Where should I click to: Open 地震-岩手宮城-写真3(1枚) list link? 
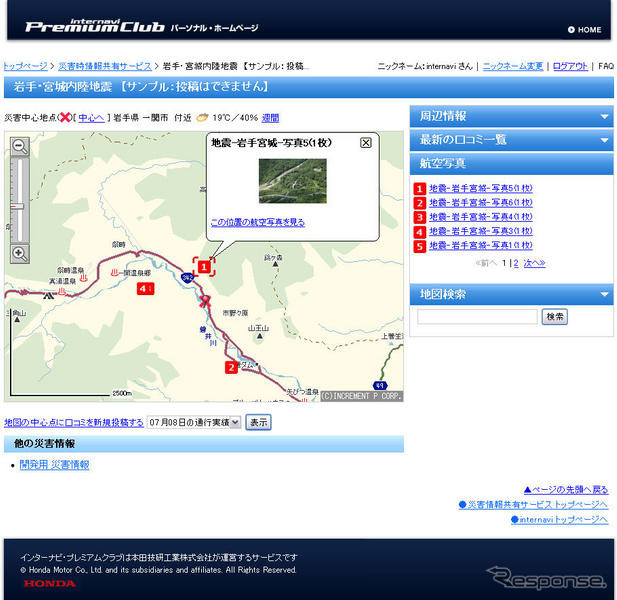pyautogui.click(x=480, y=231)
